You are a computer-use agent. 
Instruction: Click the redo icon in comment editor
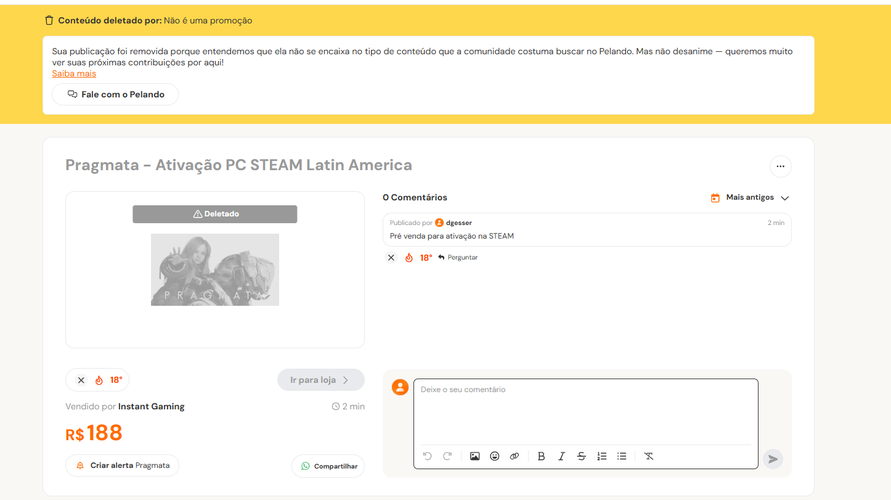[447, 456]
